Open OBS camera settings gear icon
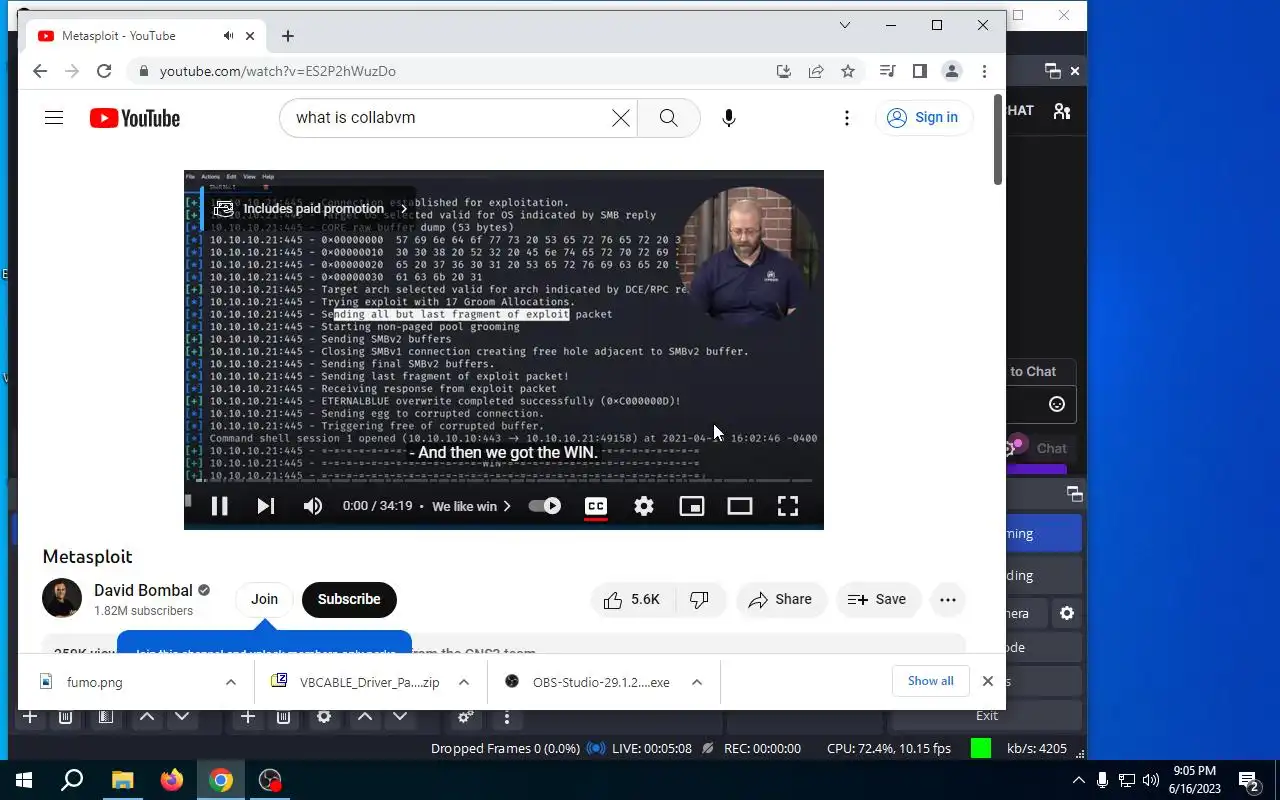This screenshot has height=800, width=1280. pyautogui.click(x=1067, y=613)
